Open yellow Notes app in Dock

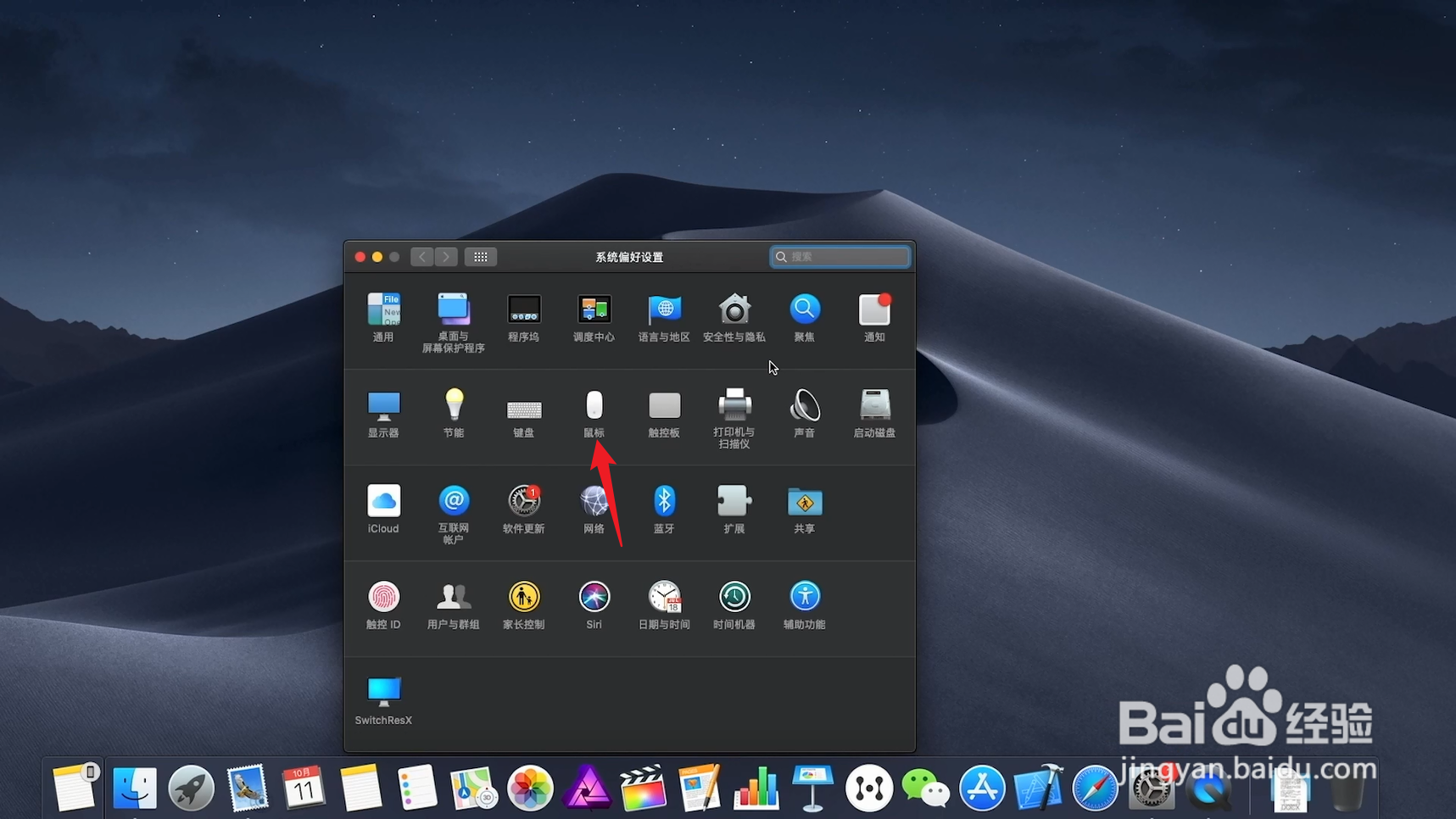[x=360, y=788]
